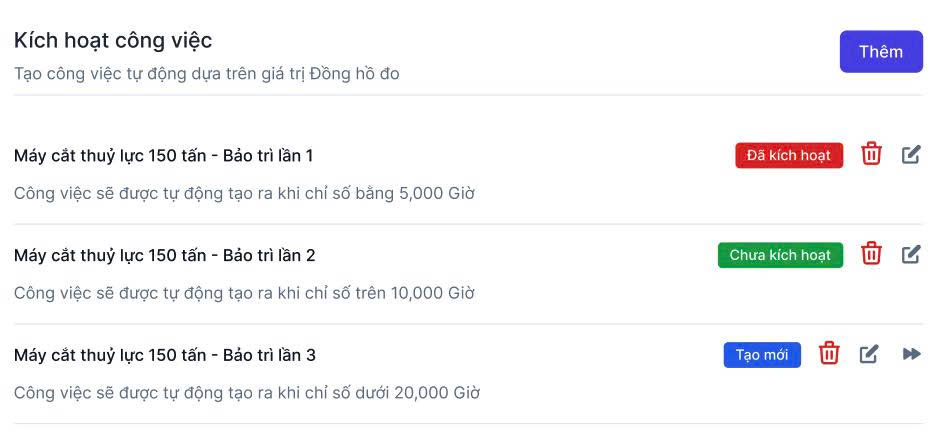Click the Đồng hồ đo subtitle text

coord(355,74)
